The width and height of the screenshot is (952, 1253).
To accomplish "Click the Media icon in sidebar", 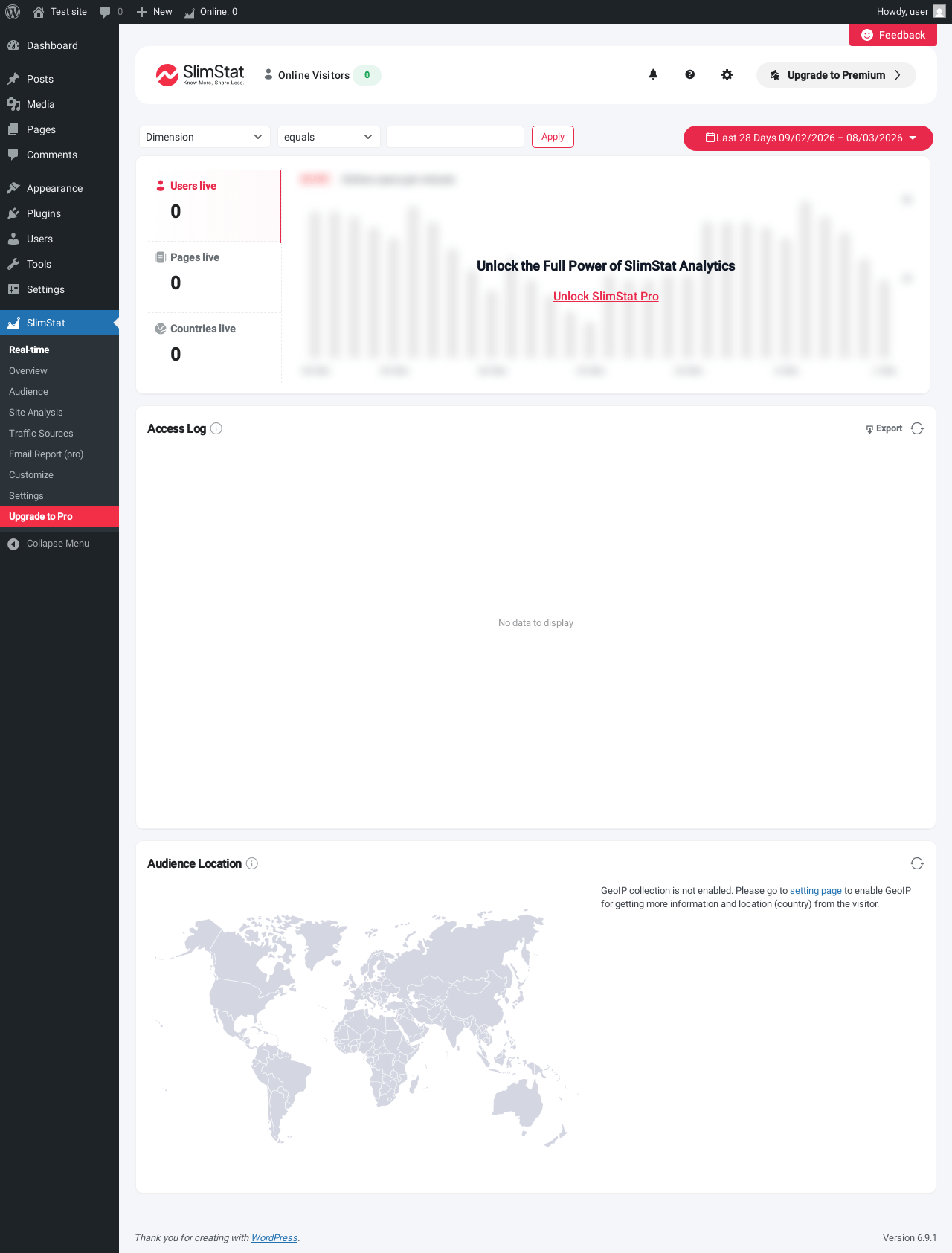I will pos(13,104).
